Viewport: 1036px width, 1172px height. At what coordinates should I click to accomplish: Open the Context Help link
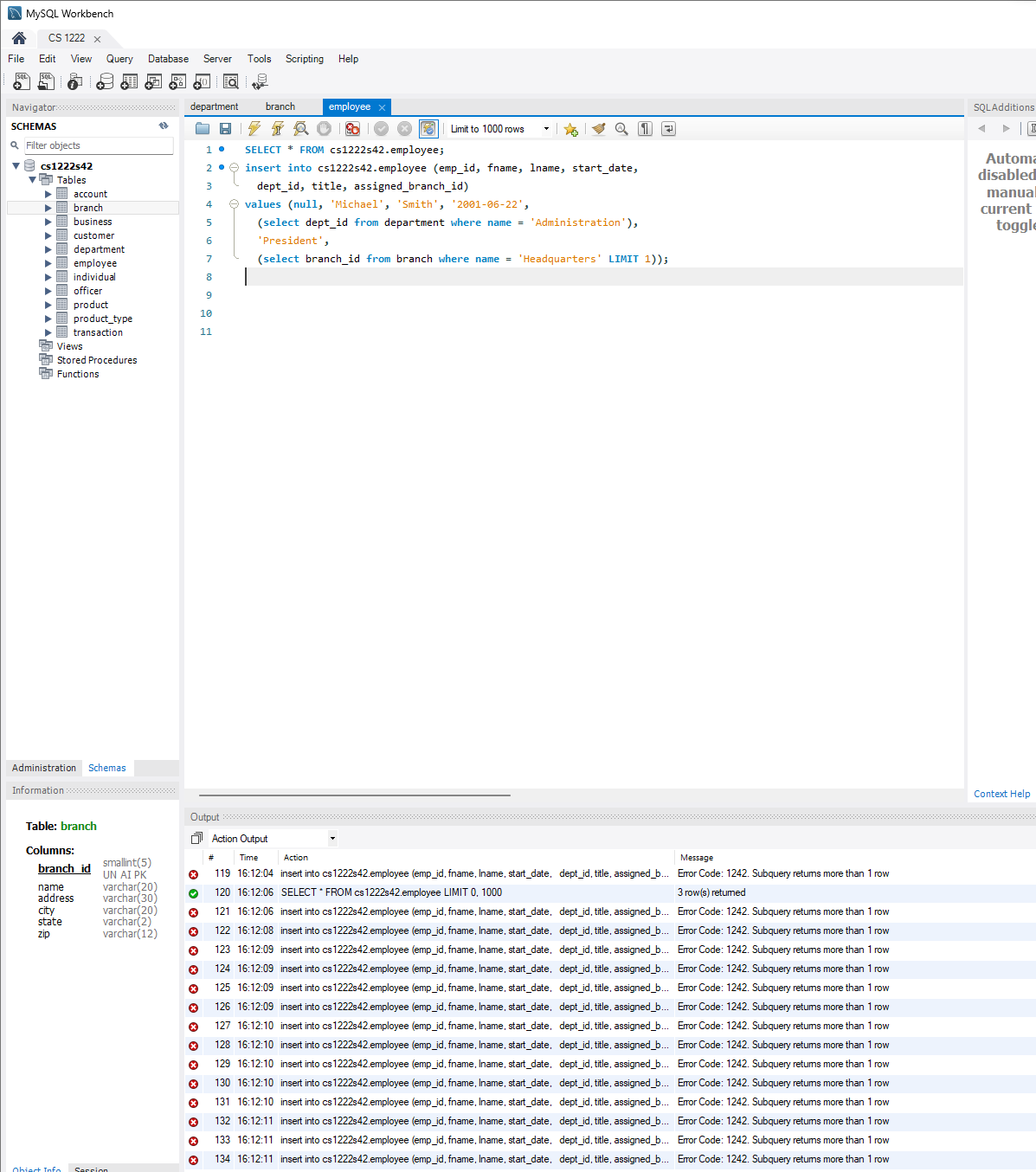(x=1001, y=794)
